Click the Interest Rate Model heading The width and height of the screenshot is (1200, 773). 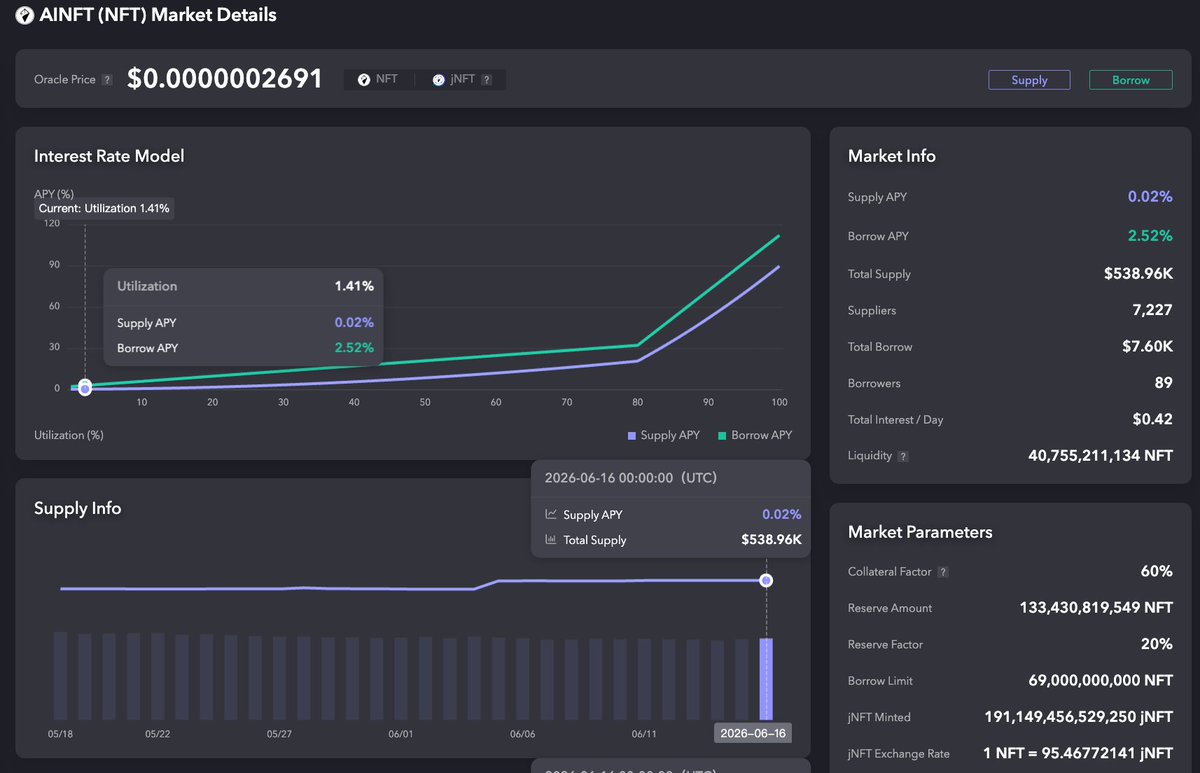(109, 156)
